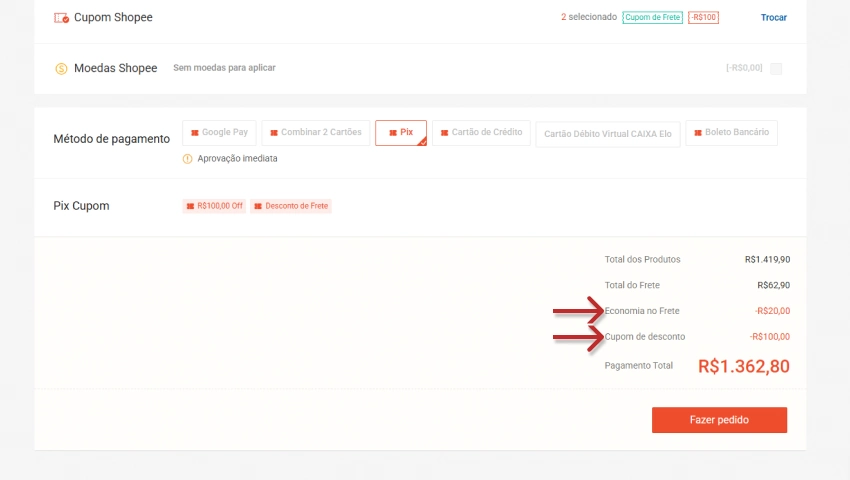
Task: Click the R$1.419,90 products total value
Action: click(x=768, y=259)
